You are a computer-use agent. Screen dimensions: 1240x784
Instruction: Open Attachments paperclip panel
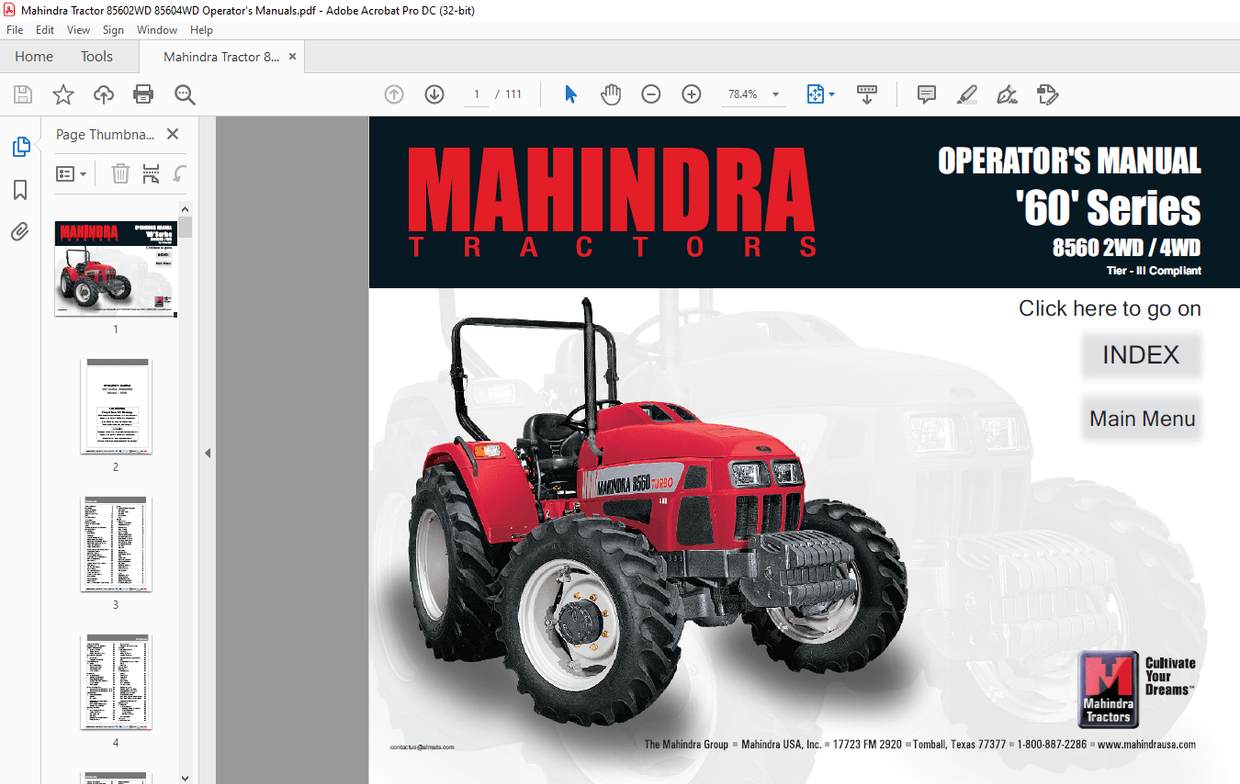tap(20, 232)
